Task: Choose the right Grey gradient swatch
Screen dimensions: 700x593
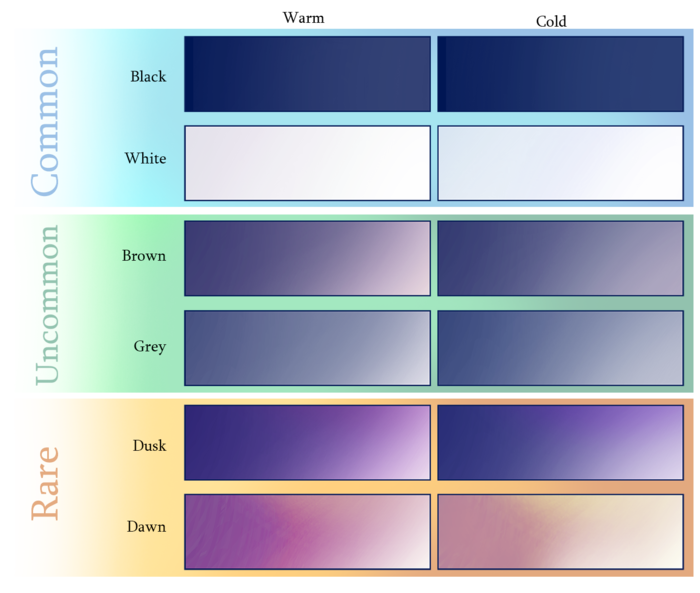Action: coord(560,347)
